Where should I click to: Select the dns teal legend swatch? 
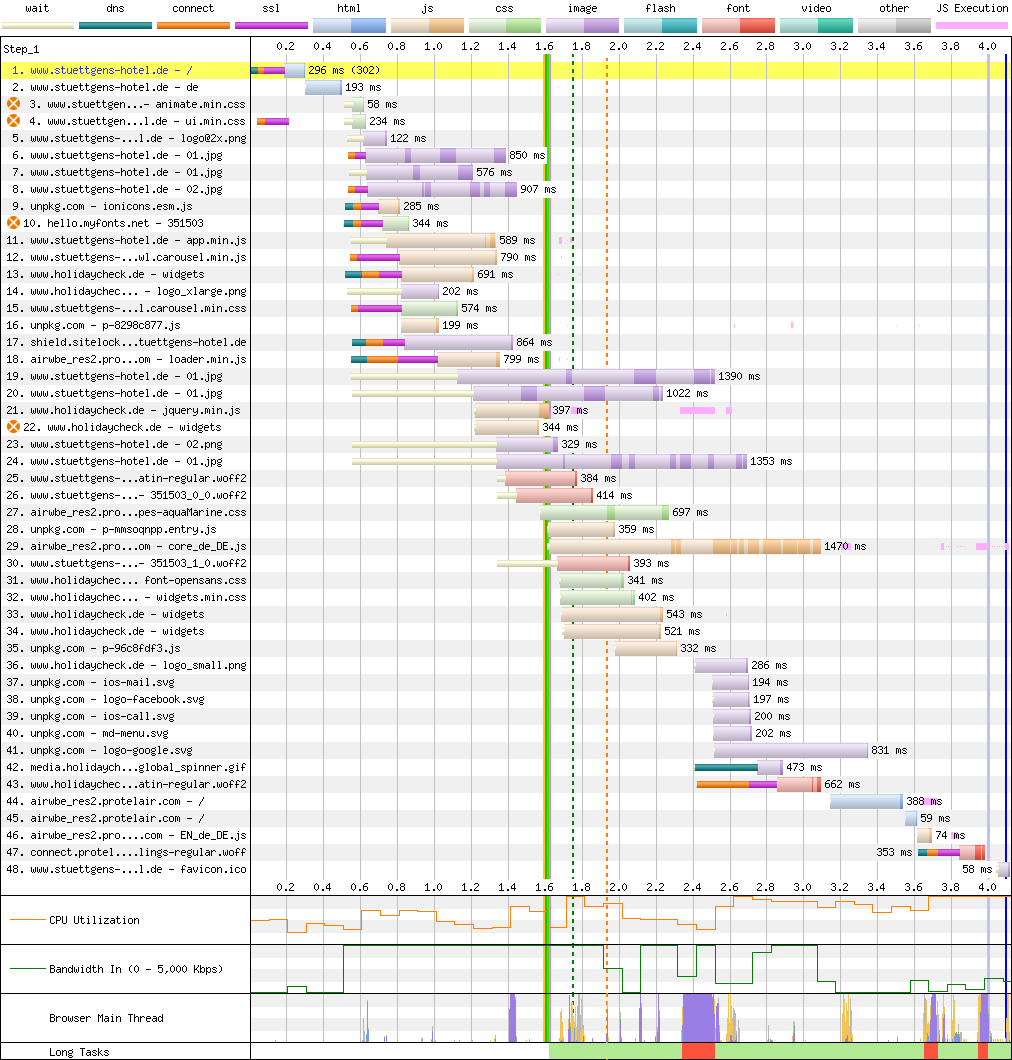pyautogui.click(x=116, y=26)
